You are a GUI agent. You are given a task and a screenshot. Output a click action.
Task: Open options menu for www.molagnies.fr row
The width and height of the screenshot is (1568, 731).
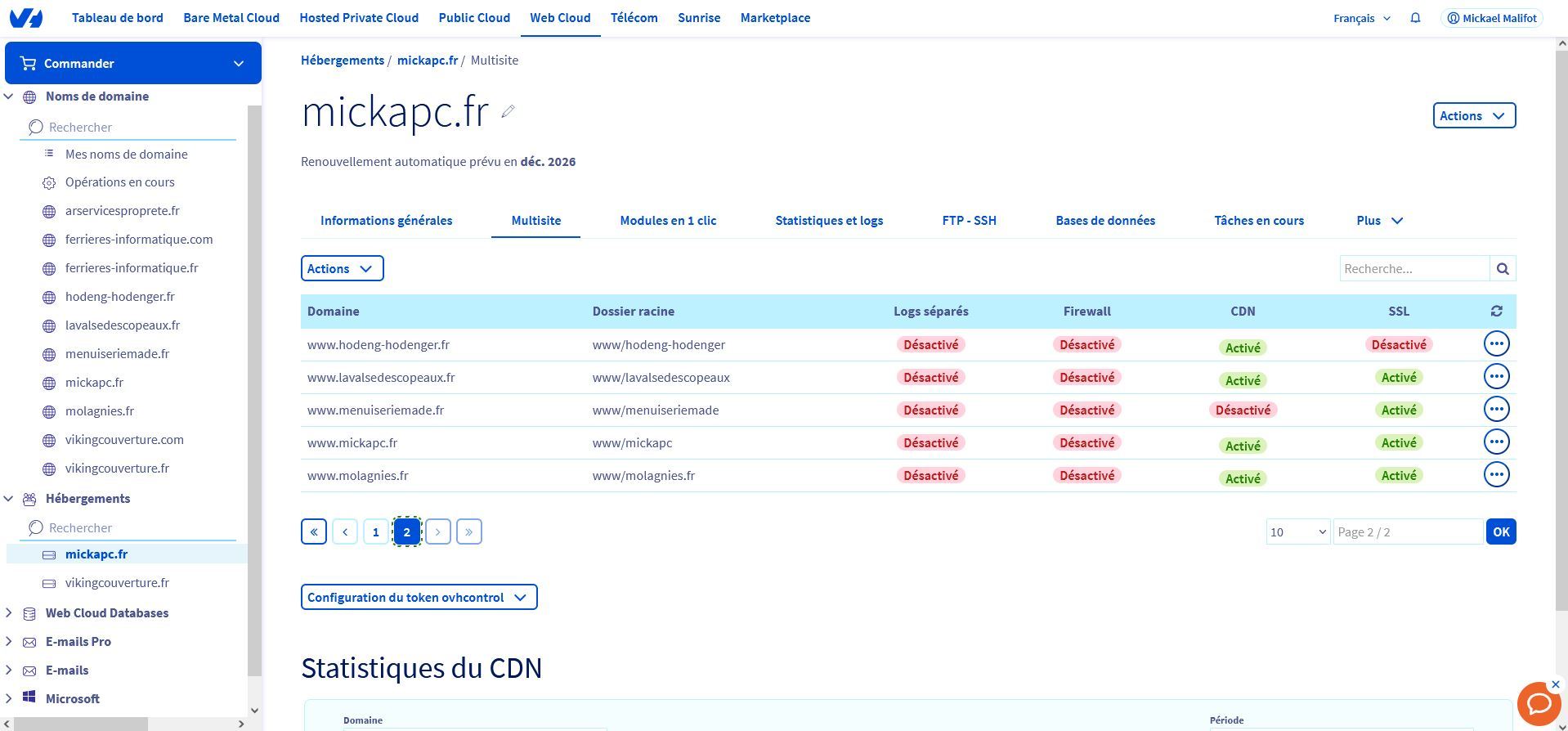pos(1496,475)
